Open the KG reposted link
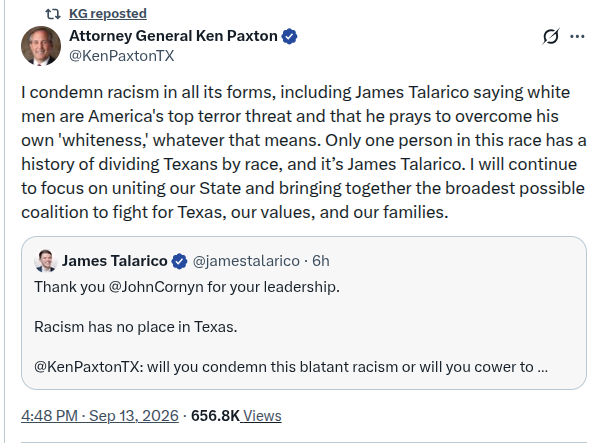Image resolution: width=600 pixels, height=443 pixels. coord(108,14)
